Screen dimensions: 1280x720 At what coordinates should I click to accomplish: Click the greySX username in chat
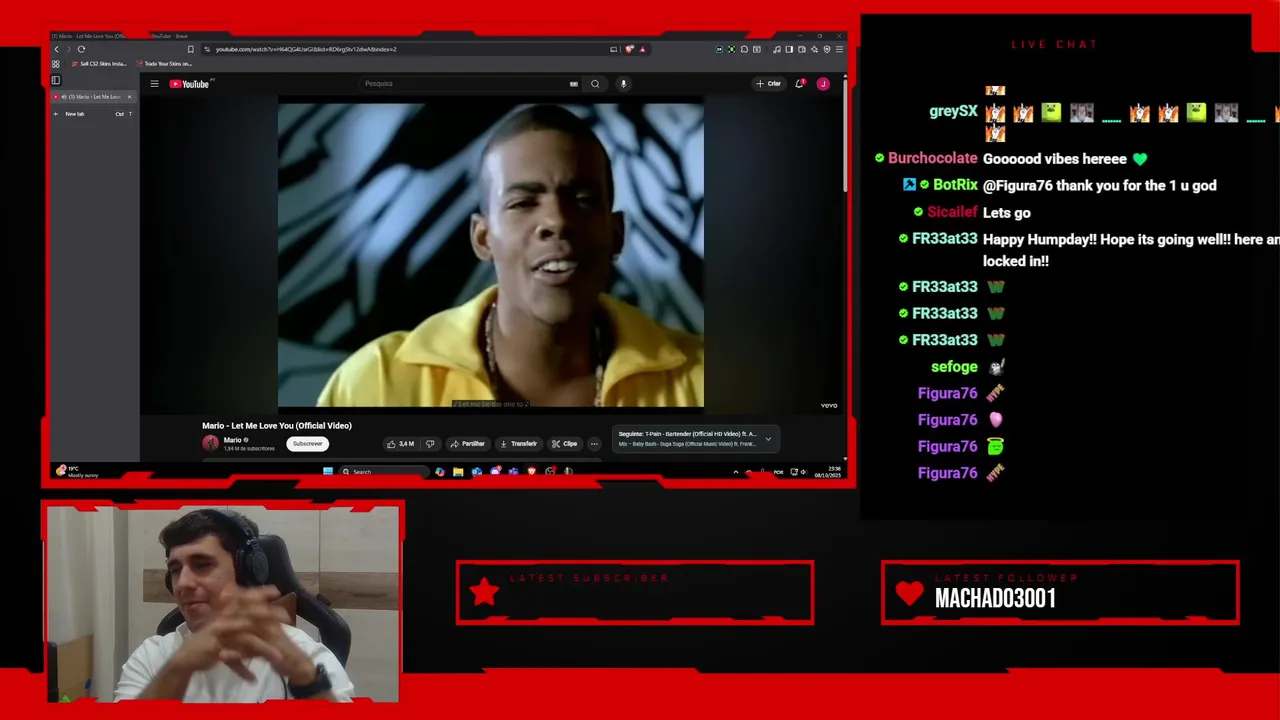point(953,111)
